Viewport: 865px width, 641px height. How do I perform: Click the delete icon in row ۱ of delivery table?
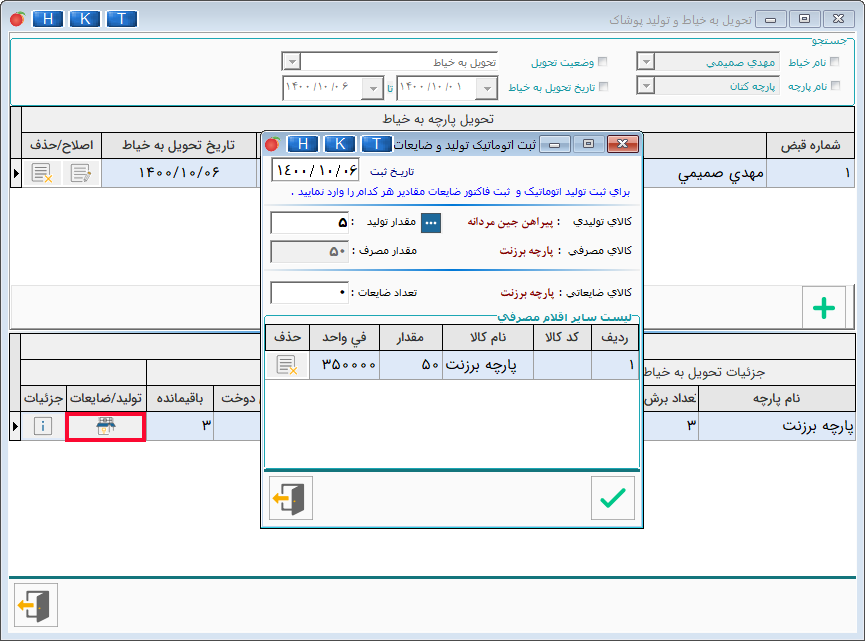(42, 173)
